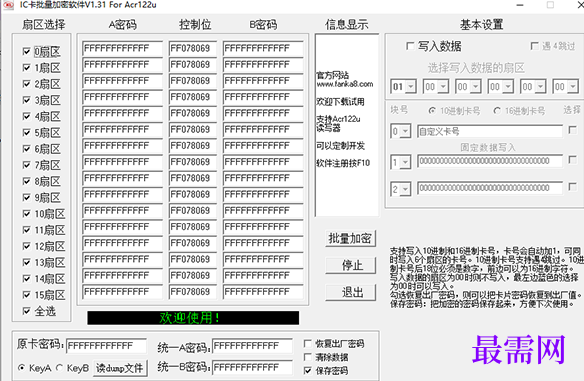Image resolution: width=584 pixels, height=381 pixels.
Task: Choose the 16进制卡号 radio option
Action: point(497,111)
